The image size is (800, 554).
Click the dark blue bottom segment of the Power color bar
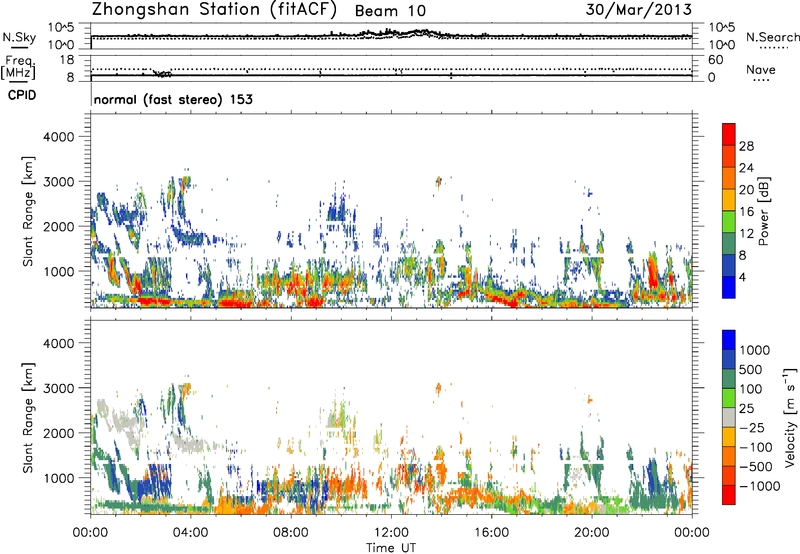tap(729, 287)
